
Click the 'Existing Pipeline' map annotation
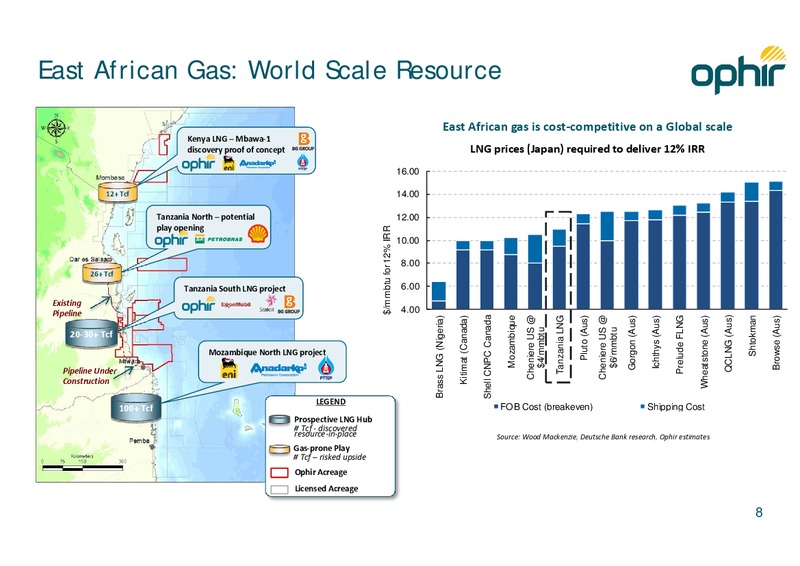coord(67,308)
